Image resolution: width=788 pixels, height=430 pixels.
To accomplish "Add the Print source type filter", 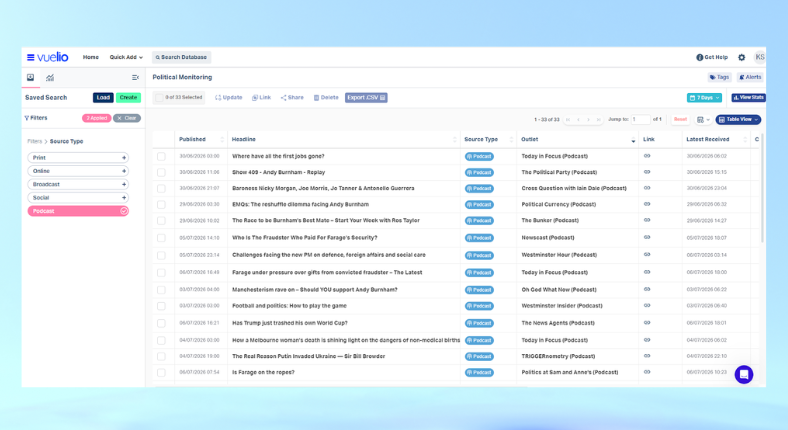I will [x=78, y=158].
